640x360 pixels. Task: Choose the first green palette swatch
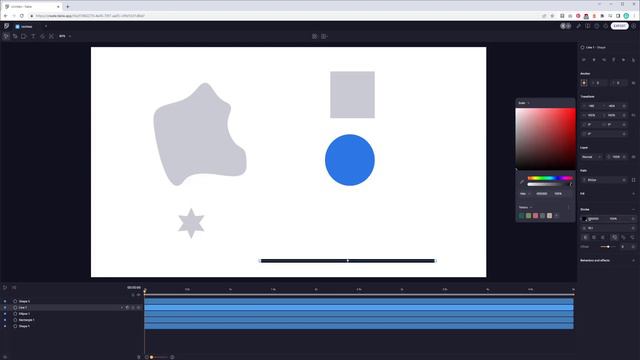[522, 216]
